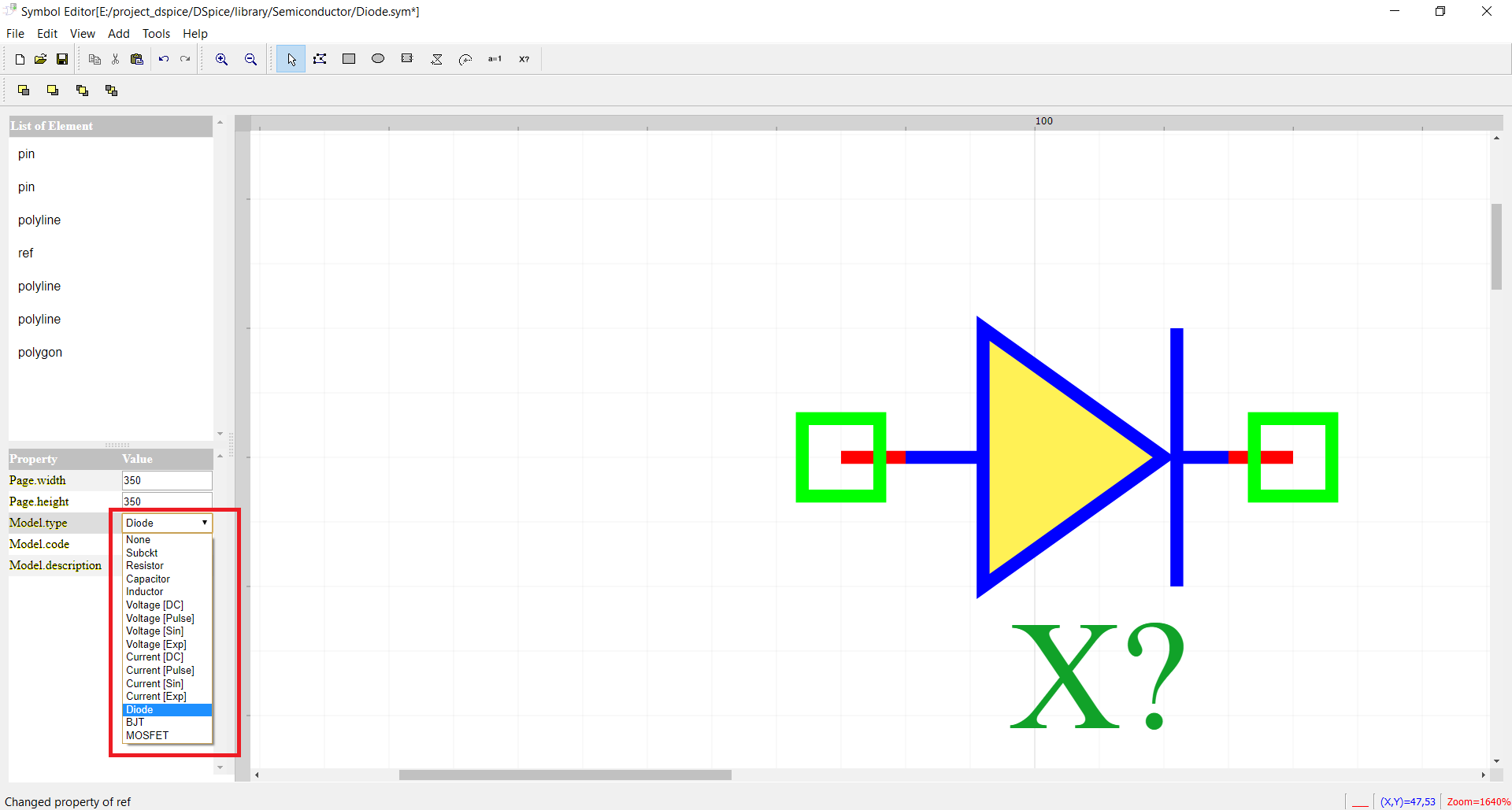Click the Zoom In magnifier icon
The height and width of the screenshot is (810, 1512).
[221, 58]
